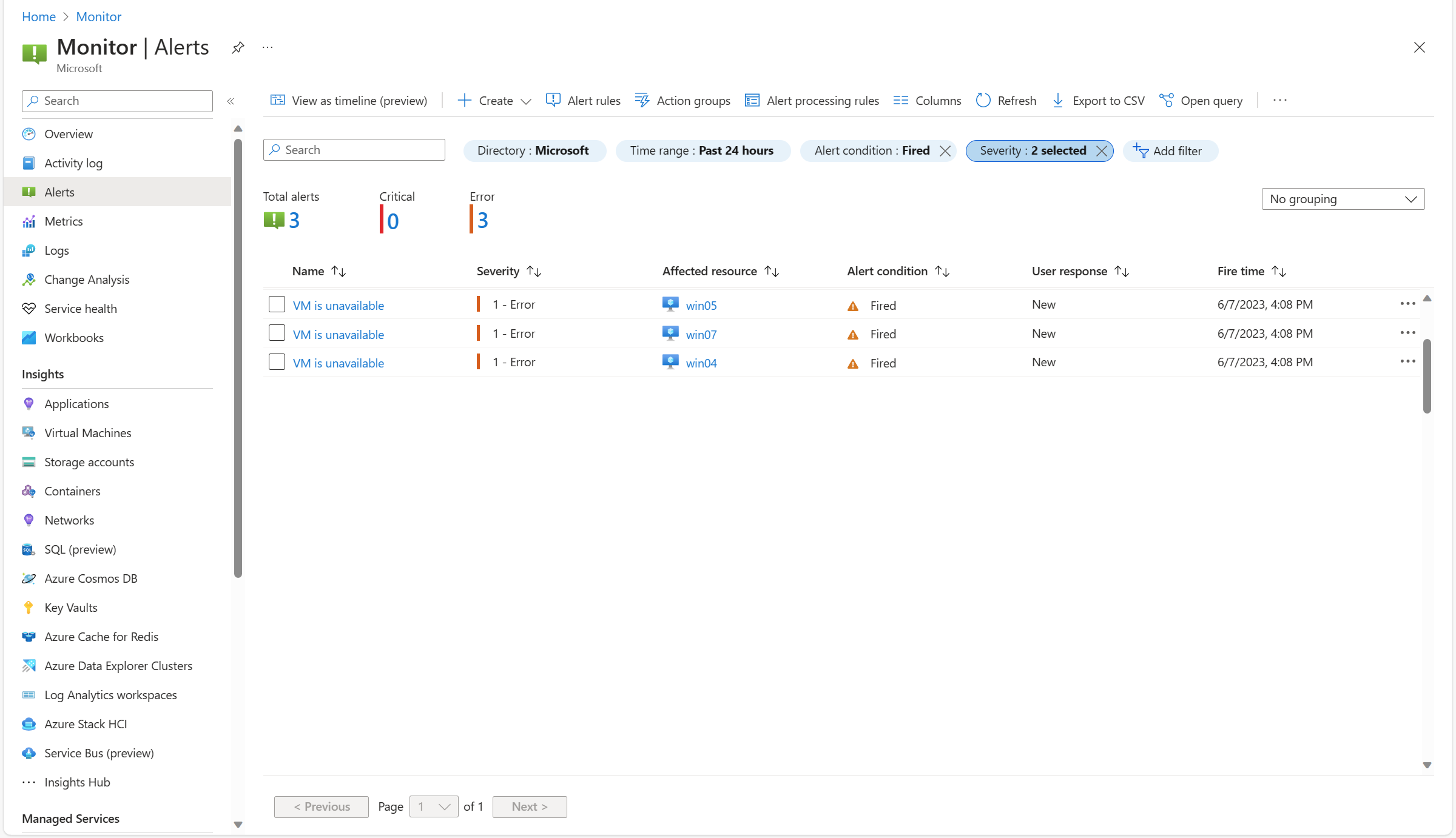Click the Search alerts input field
The image size is (1456, 838).
click(x=354, y=150)
